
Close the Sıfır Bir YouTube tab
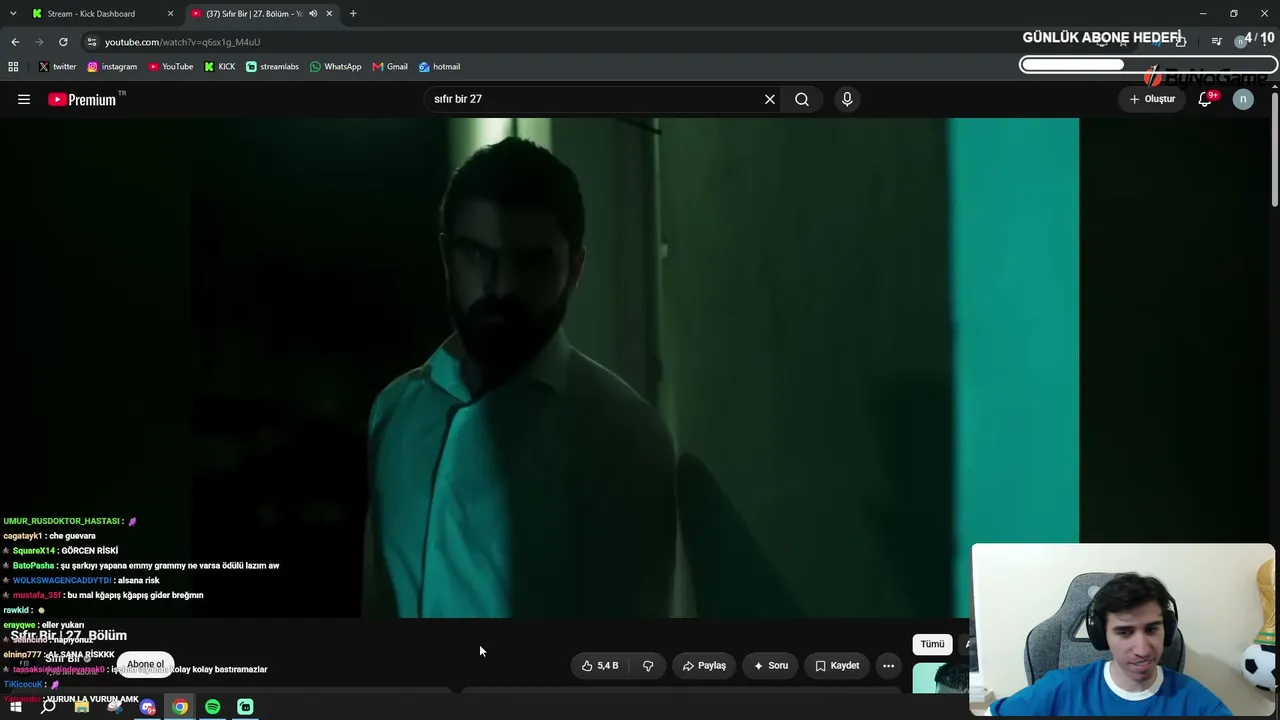[x=329, y=14]
